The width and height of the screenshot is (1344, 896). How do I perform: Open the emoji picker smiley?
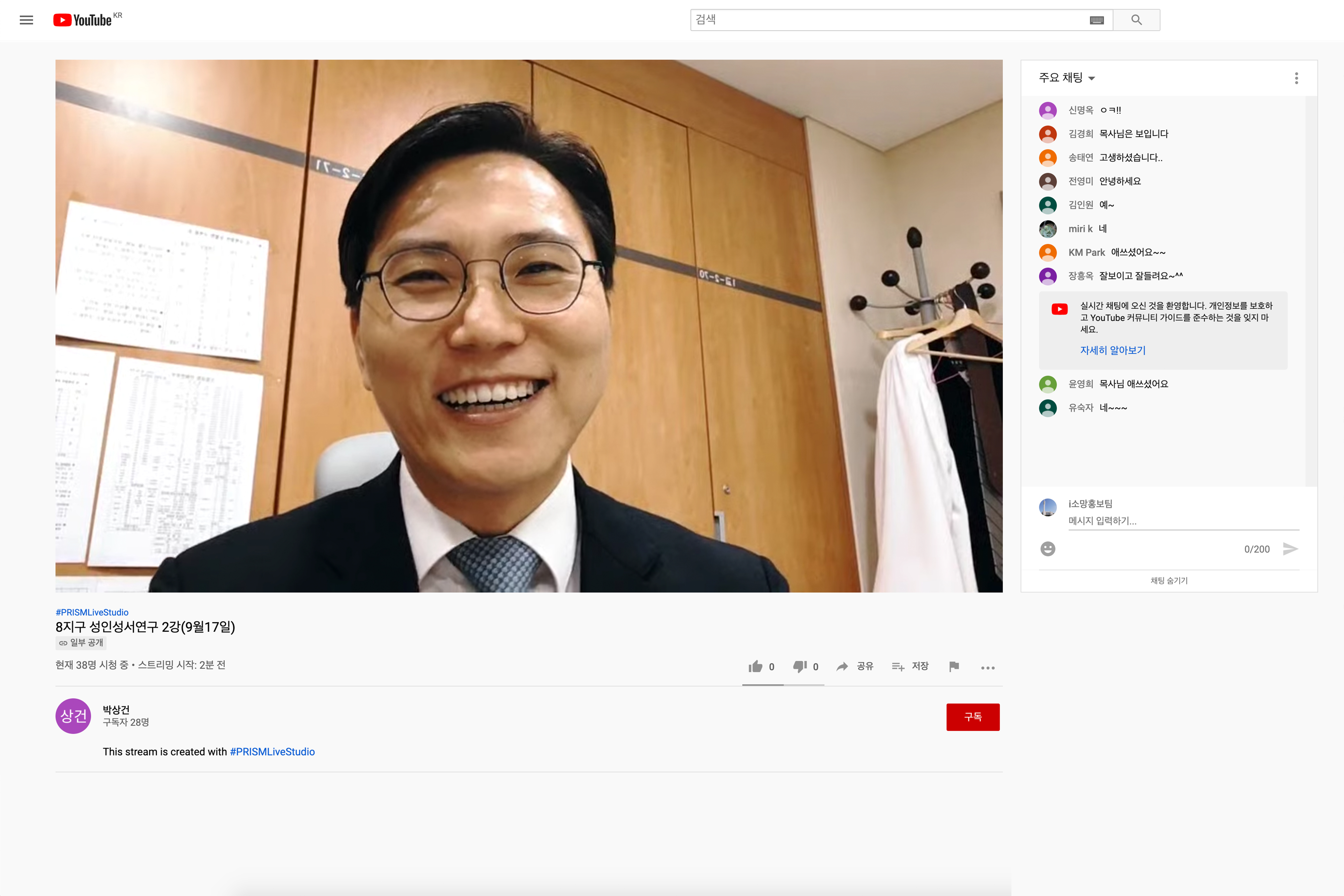1048,549
